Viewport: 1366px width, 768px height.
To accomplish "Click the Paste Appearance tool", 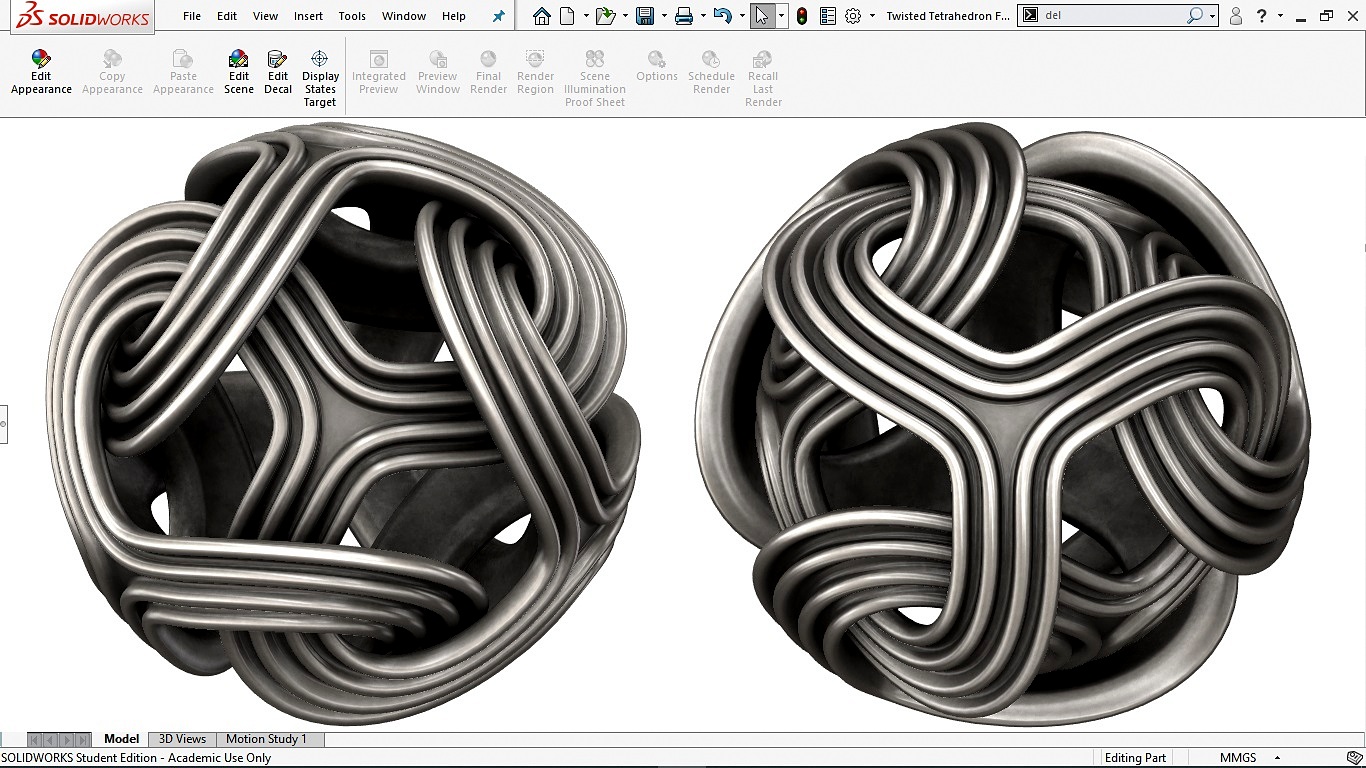I will point(183,72).
